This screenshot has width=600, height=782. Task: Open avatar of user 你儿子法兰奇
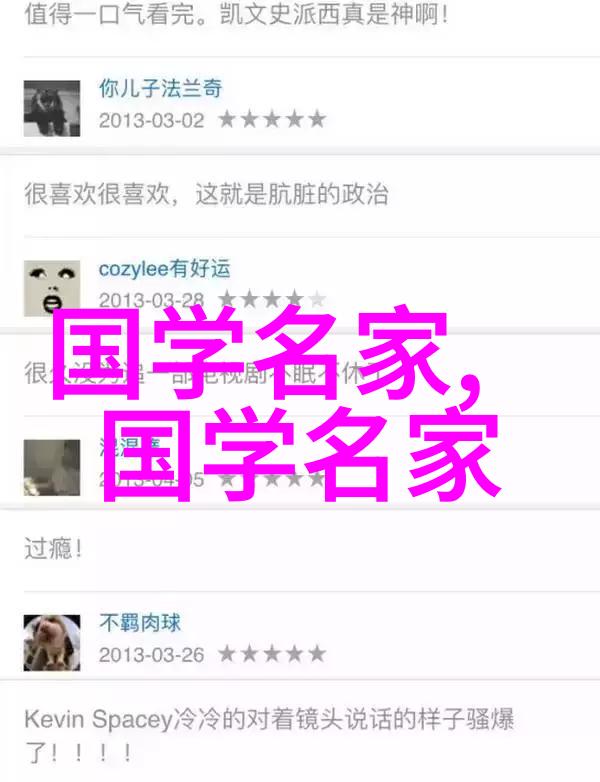pos(52,108)
